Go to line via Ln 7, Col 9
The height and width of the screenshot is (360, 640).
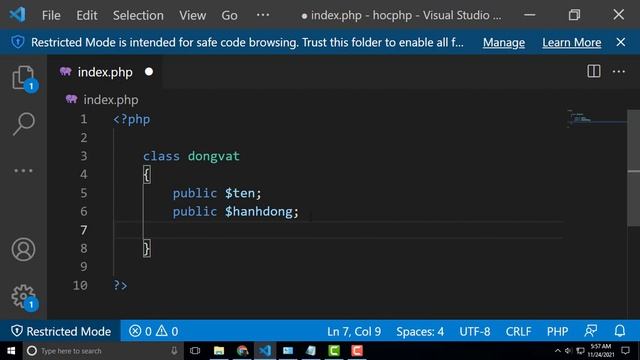pos(354,331)
